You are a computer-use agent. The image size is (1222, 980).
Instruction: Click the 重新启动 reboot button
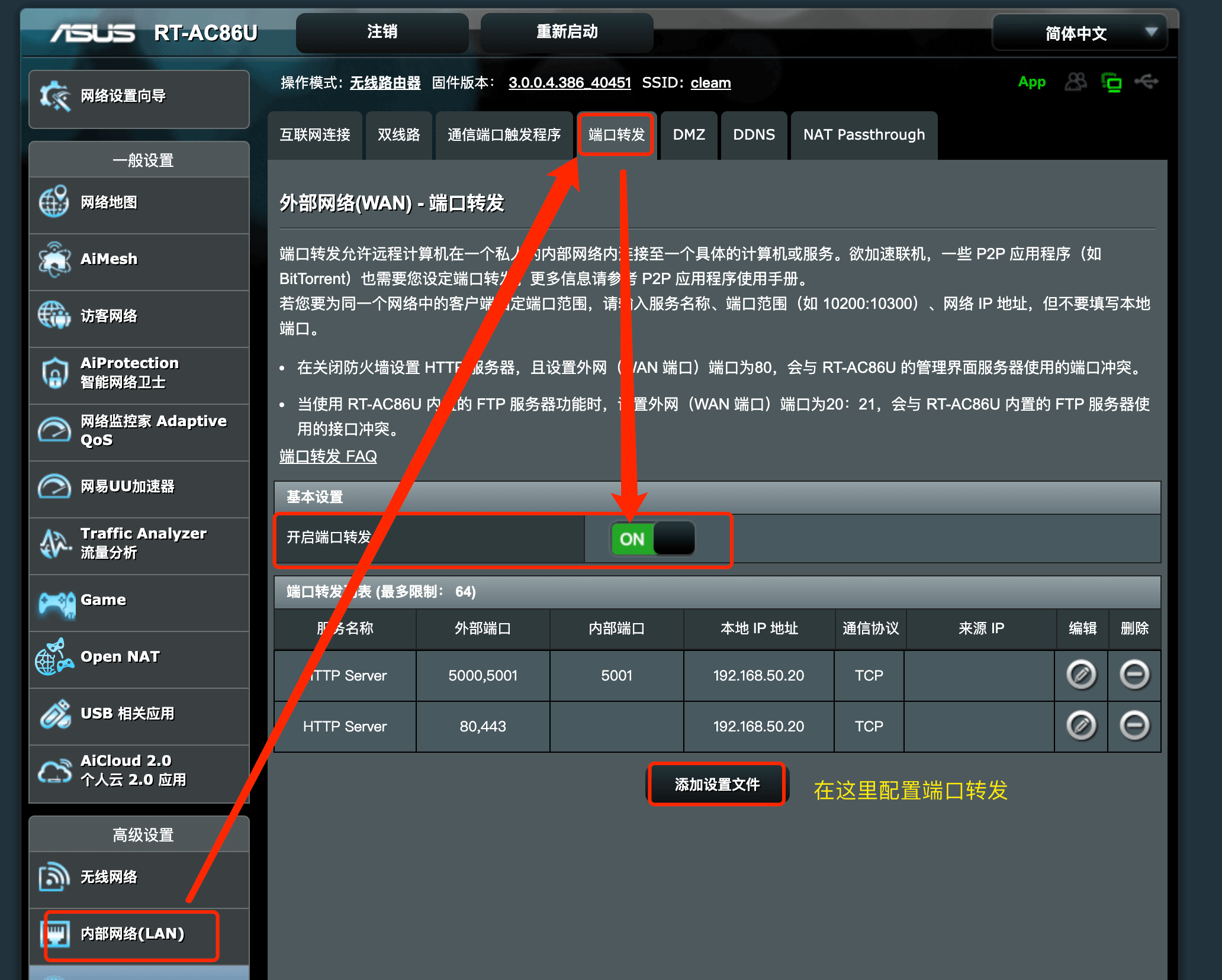point(567,32)
